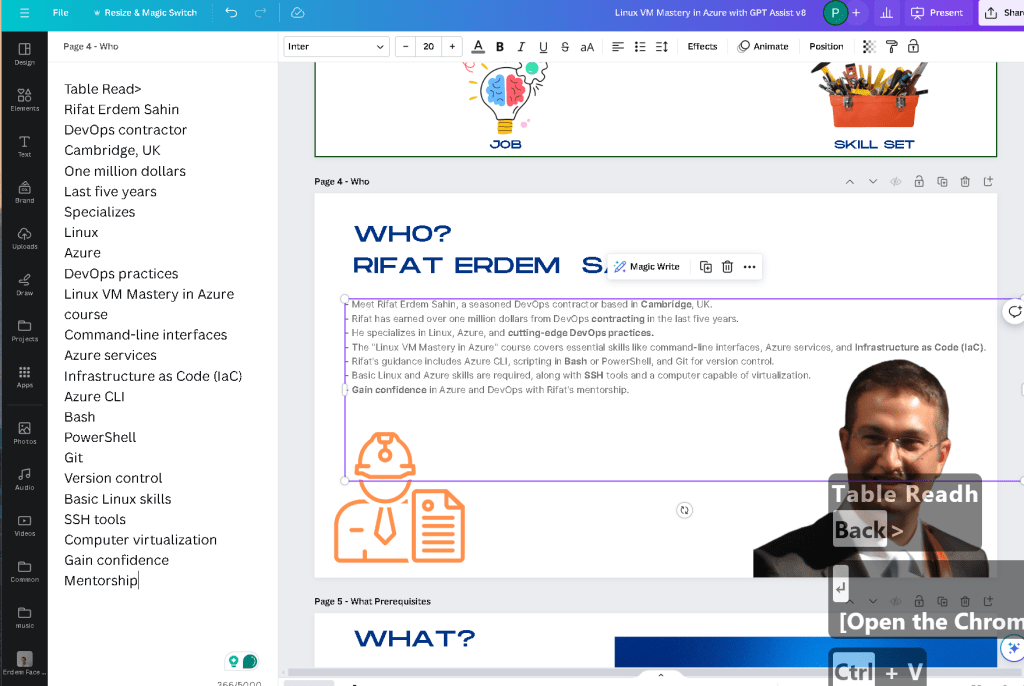Add a collaborator with plus icon
The height and width of the screenshot is (686, 1024).
pyautogui.click(x=856, y=12)
